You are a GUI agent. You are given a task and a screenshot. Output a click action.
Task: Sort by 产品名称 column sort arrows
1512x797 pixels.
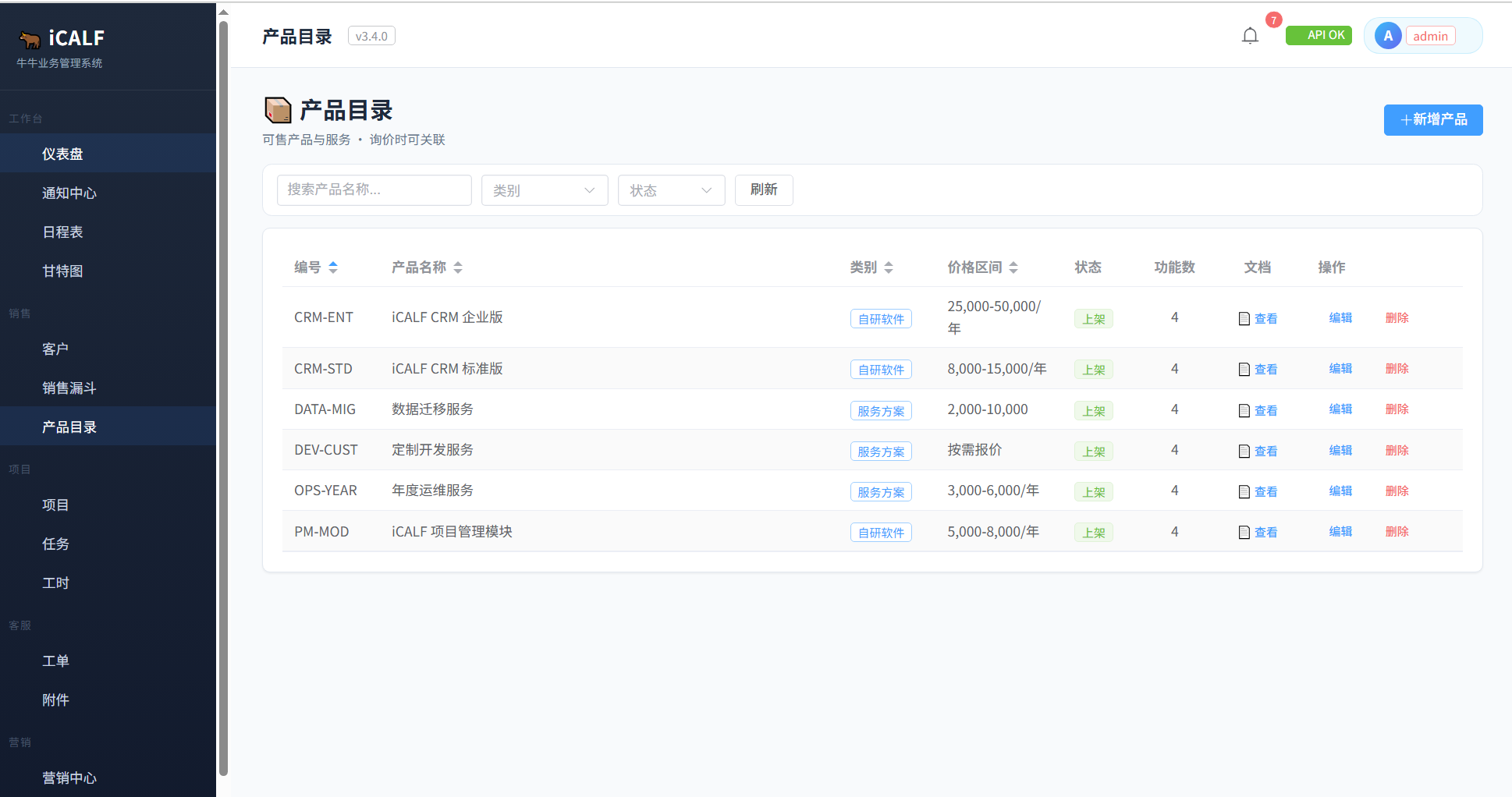point(458,267)
